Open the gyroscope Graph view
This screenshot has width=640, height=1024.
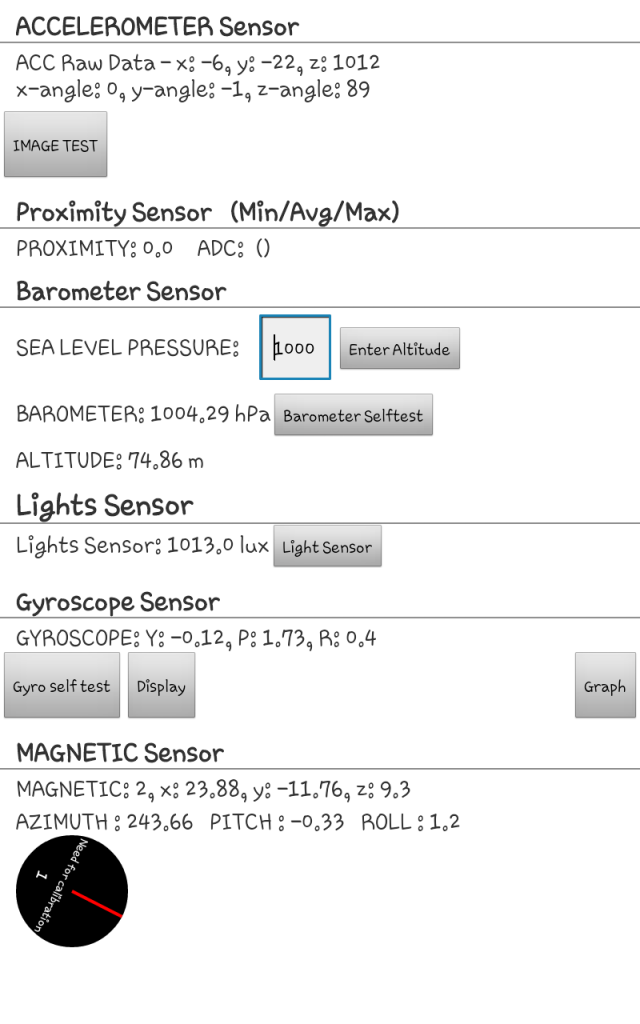tap(605, 686)
